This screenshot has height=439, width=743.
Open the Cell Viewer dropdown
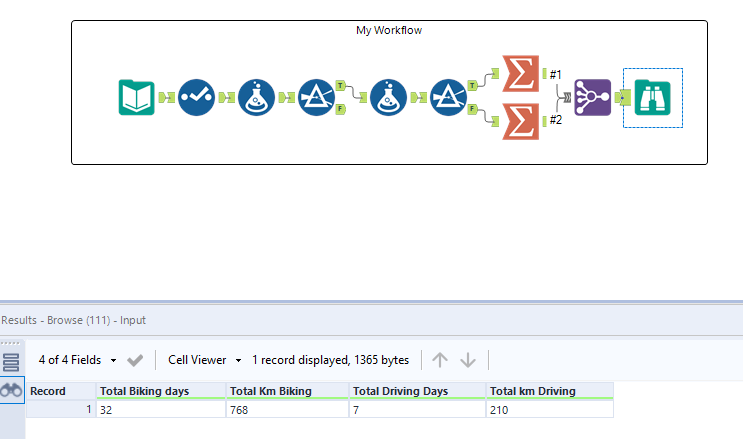205,360
